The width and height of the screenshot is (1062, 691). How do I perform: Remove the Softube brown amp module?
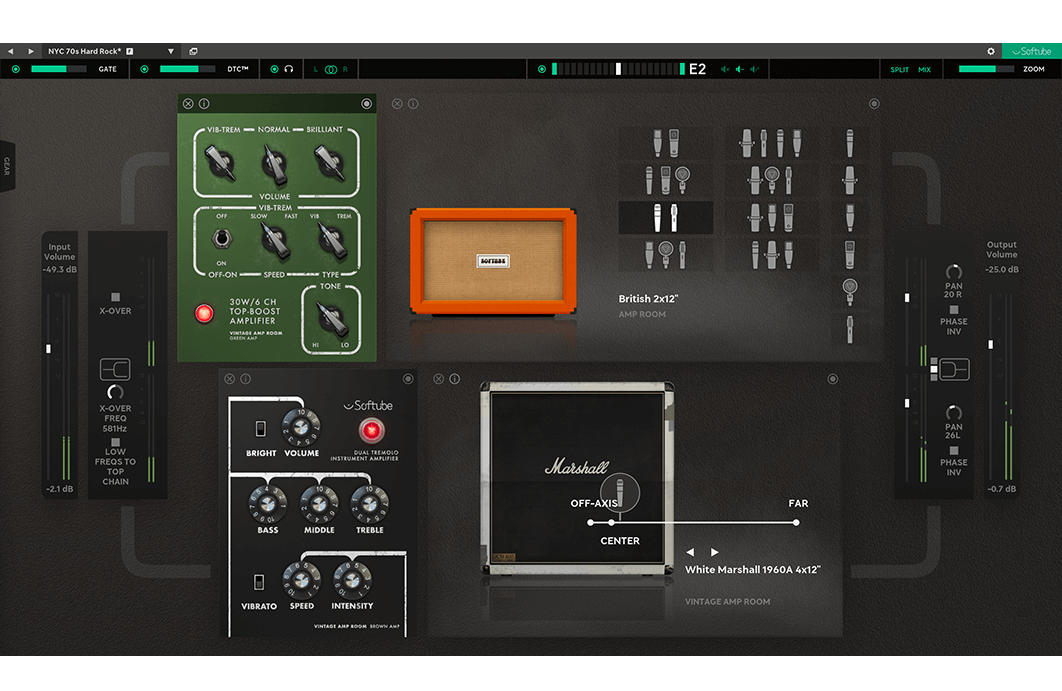230,379
